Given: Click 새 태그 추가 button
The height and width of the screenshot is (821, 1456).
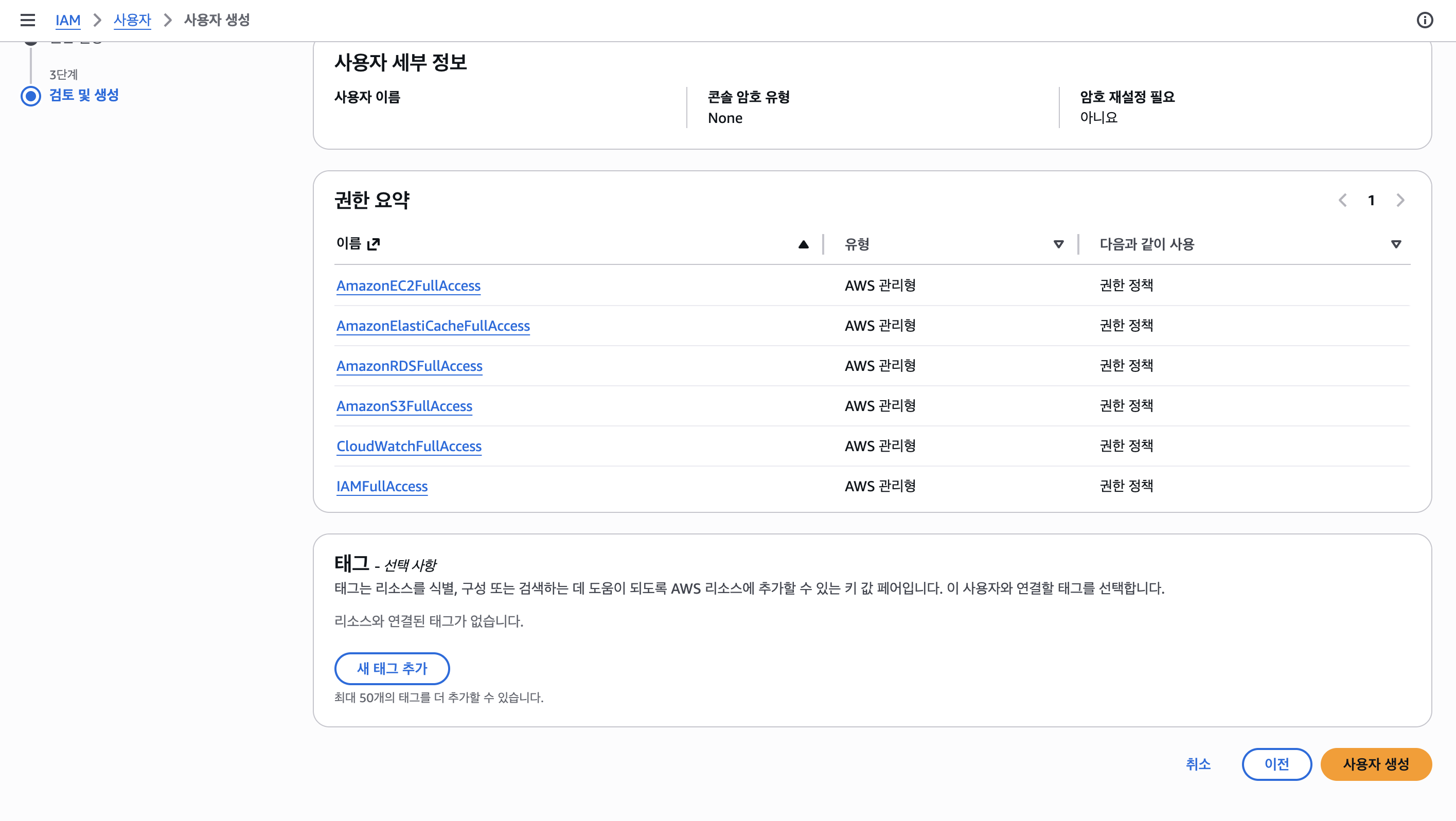Looking at the screenshot, I should [392, 668].
